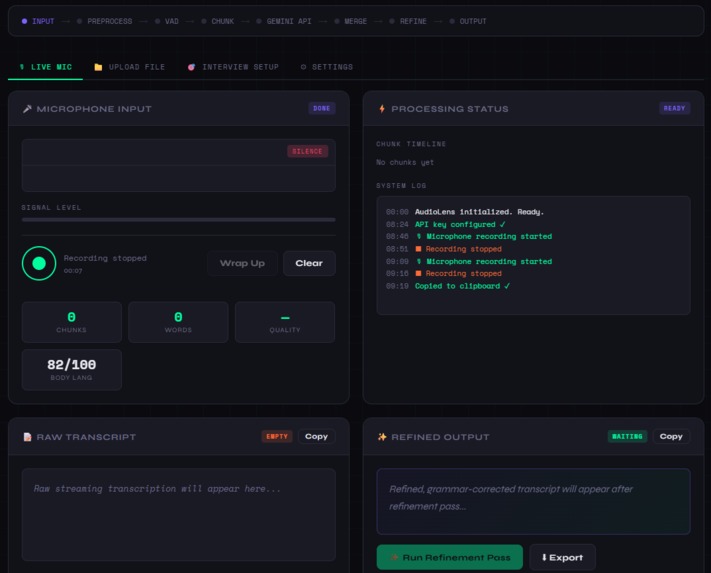Click the 00:16 'Recording stopped' log line

(x=443, y=274)
